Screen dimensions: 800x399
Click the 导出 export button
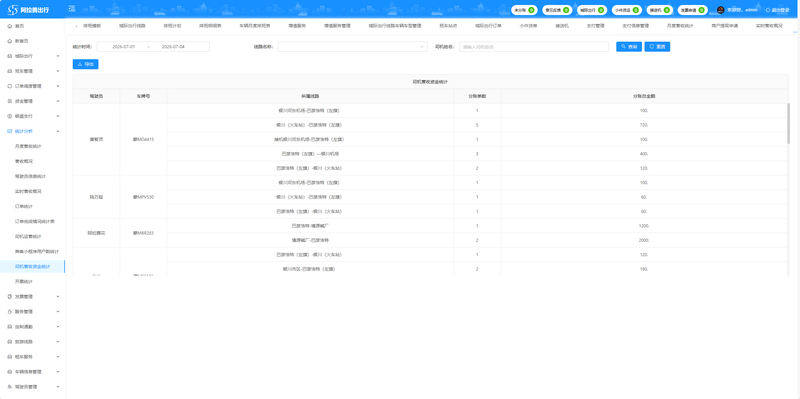86,64
